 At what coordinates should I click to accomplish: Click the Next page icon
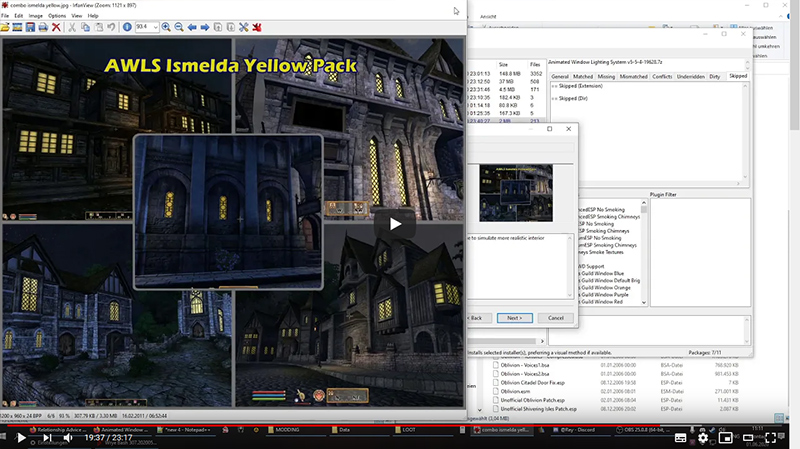pos(231,27)
